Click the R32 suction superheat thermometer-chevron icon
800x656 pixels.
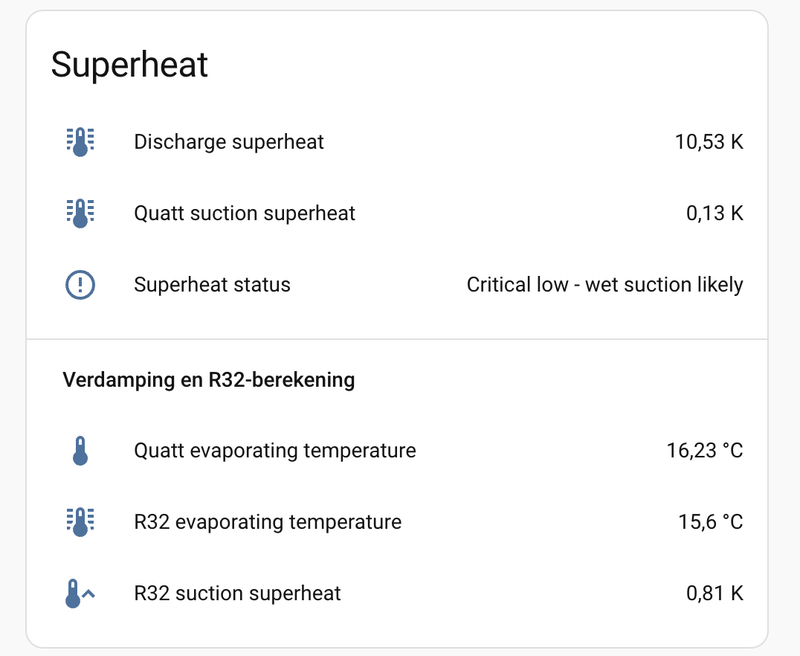[80, 593]
